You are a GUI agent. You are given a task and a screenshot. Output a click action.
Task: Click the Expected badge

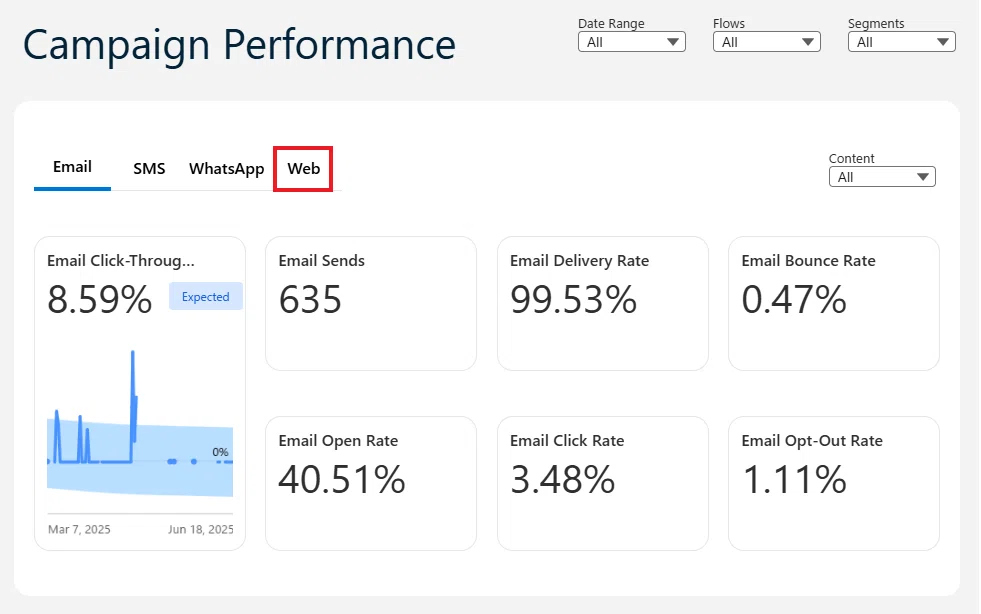pyautogui.click(x=205, y=297)
